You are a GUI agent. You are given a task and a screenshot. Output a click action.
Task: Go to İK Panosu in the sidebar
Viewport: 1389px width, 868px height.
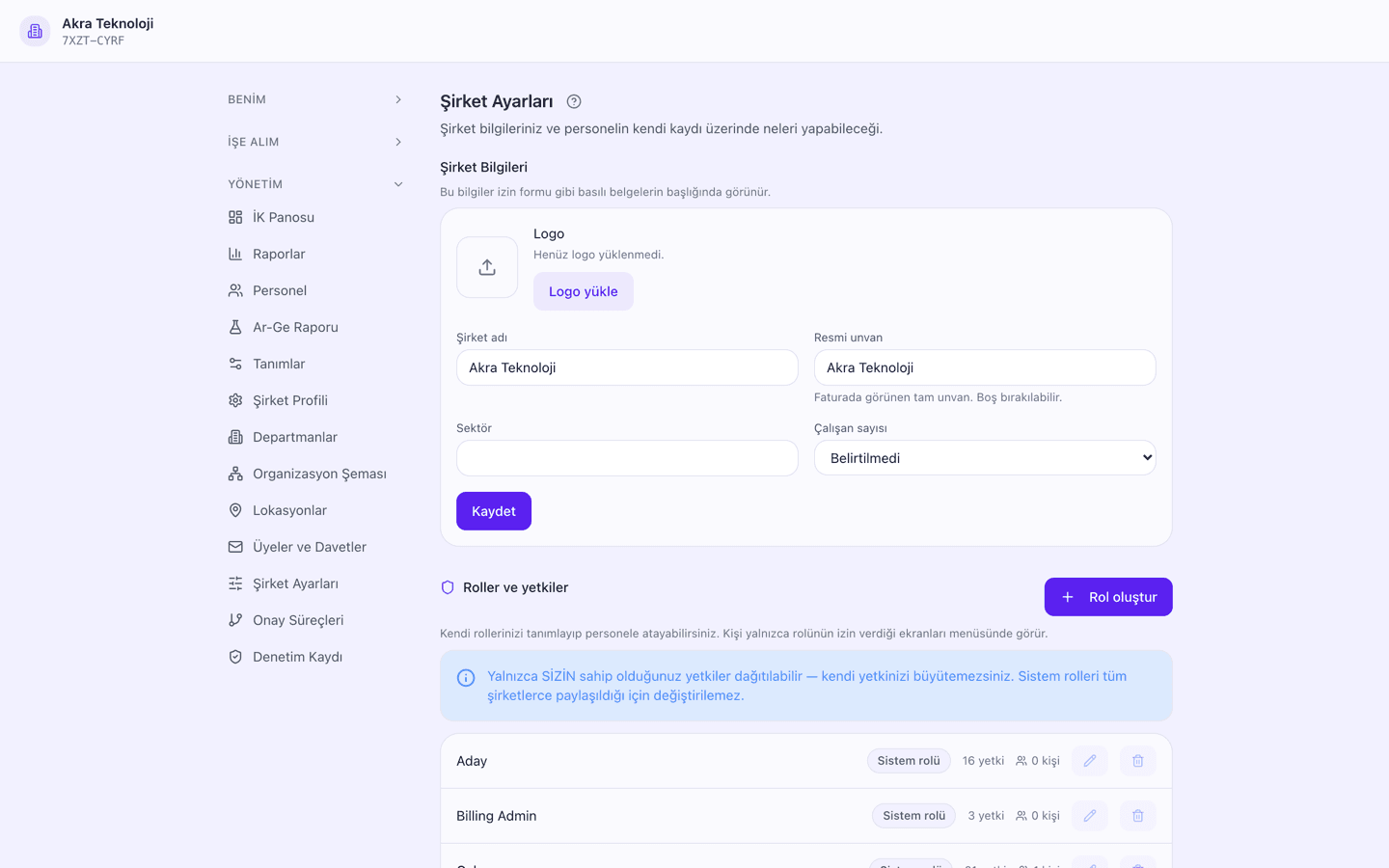pyautogui.click(x=316, y=217)
